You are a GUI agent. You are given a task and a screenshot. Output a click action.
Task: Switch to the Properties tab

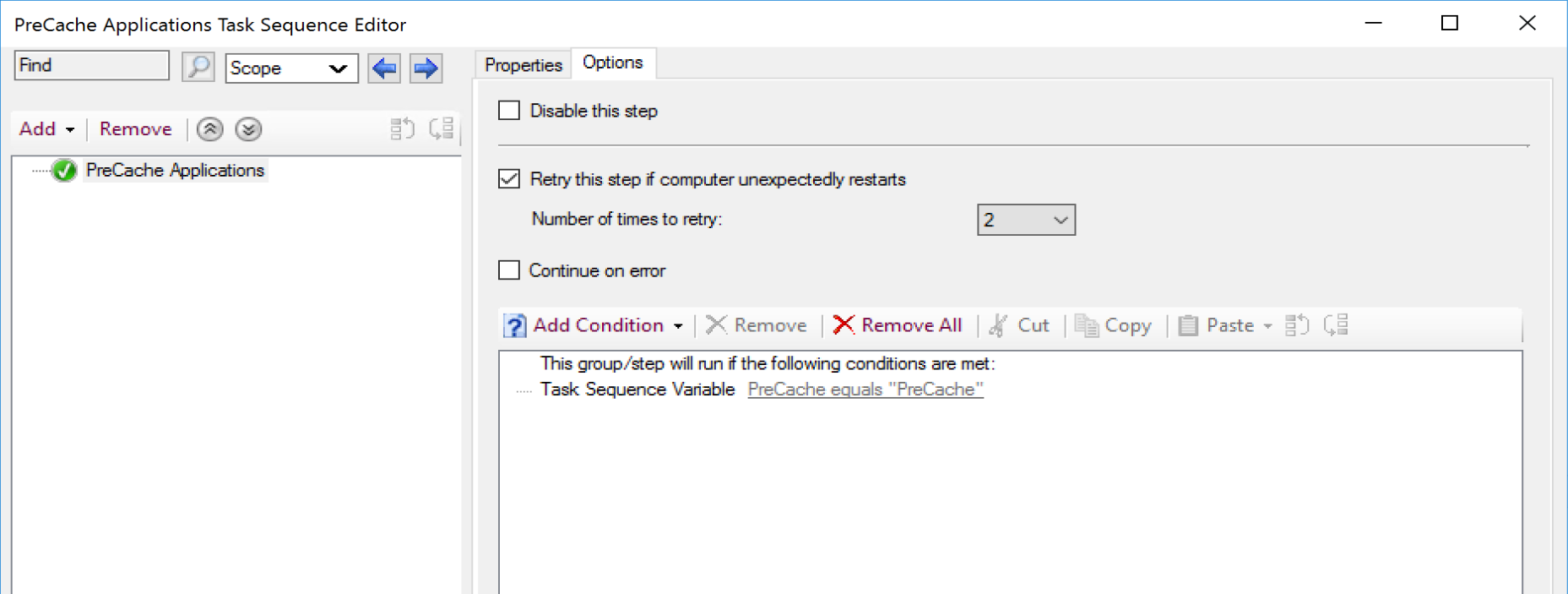(524, 65)
